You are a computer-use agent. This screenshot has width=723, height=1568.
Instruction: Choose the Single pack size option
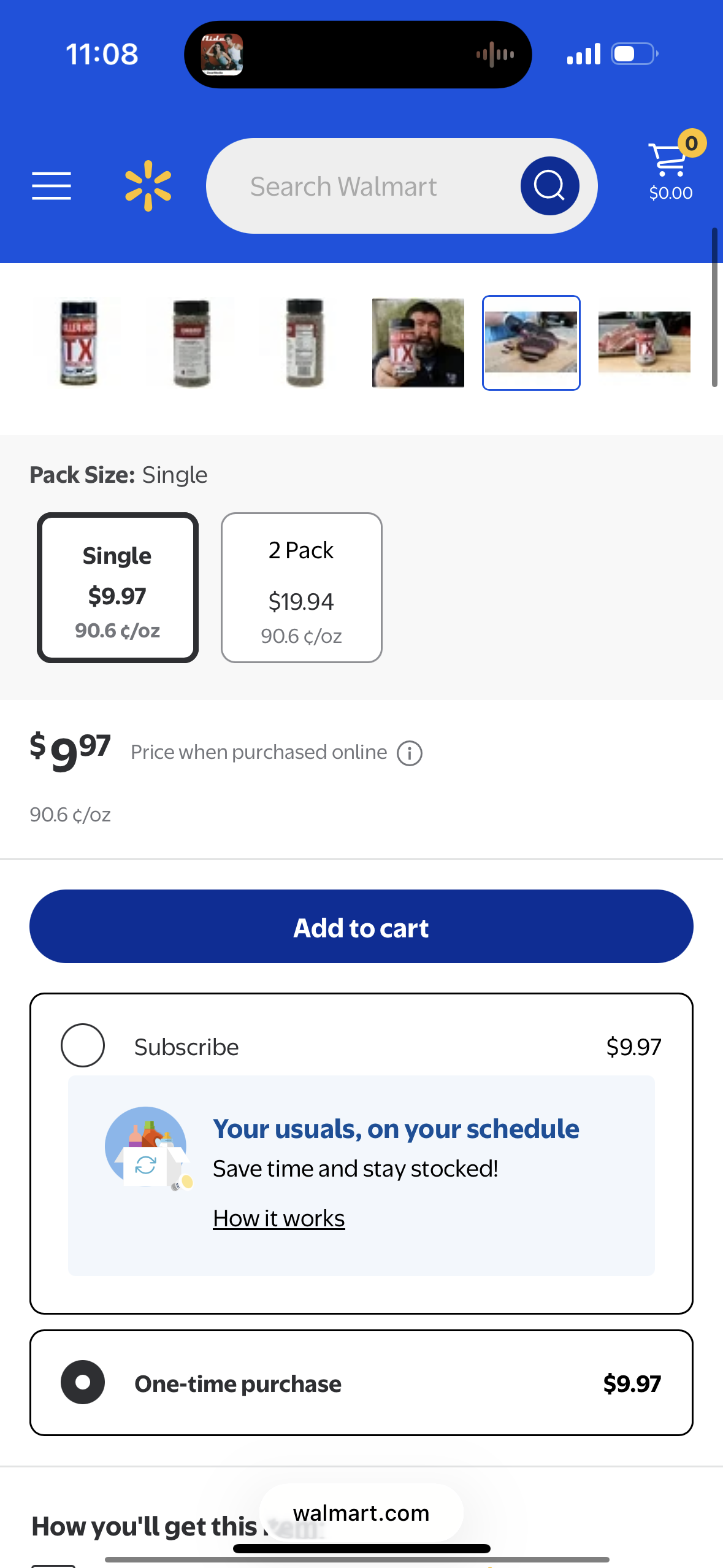click(x=118, y=588)
